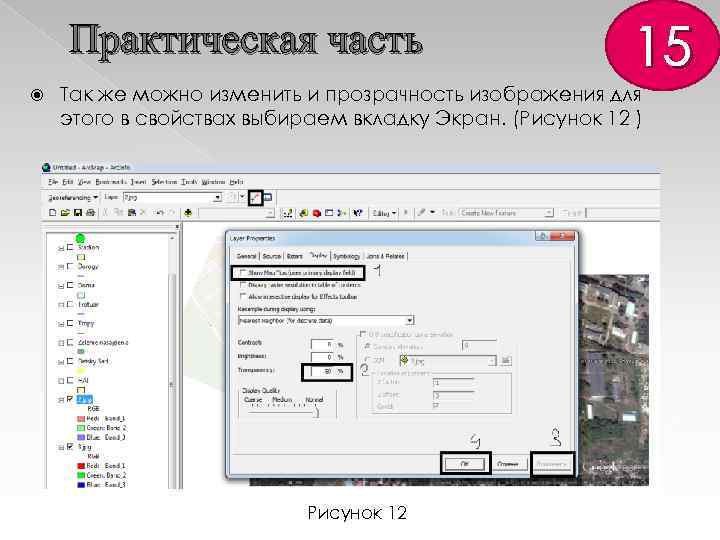This screenshot has height=540, width=720.
Task: Switch to the Joins & Relates tab
Action: (385, 256)
